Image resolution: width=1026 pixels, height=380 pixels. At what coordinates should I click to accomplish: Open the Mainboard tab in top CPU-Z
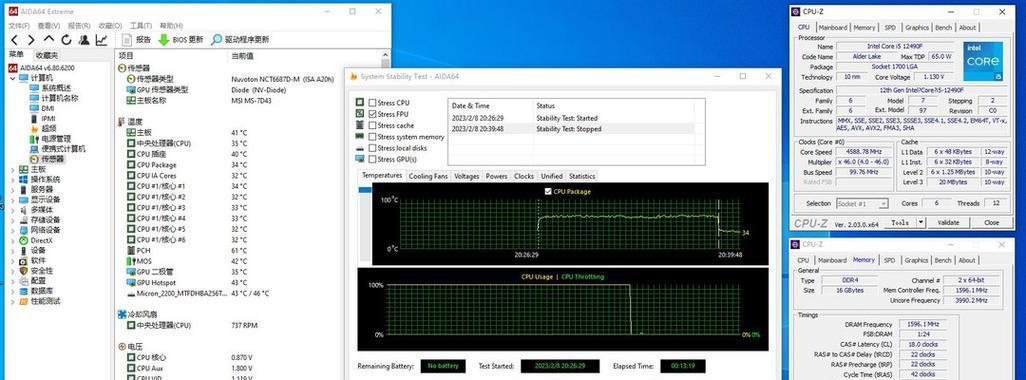point(833,27)
